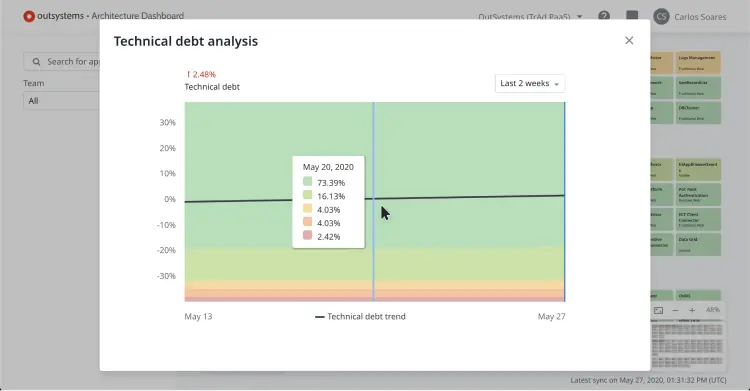Click the OutSystems logo icon

(x=29, y=16)
